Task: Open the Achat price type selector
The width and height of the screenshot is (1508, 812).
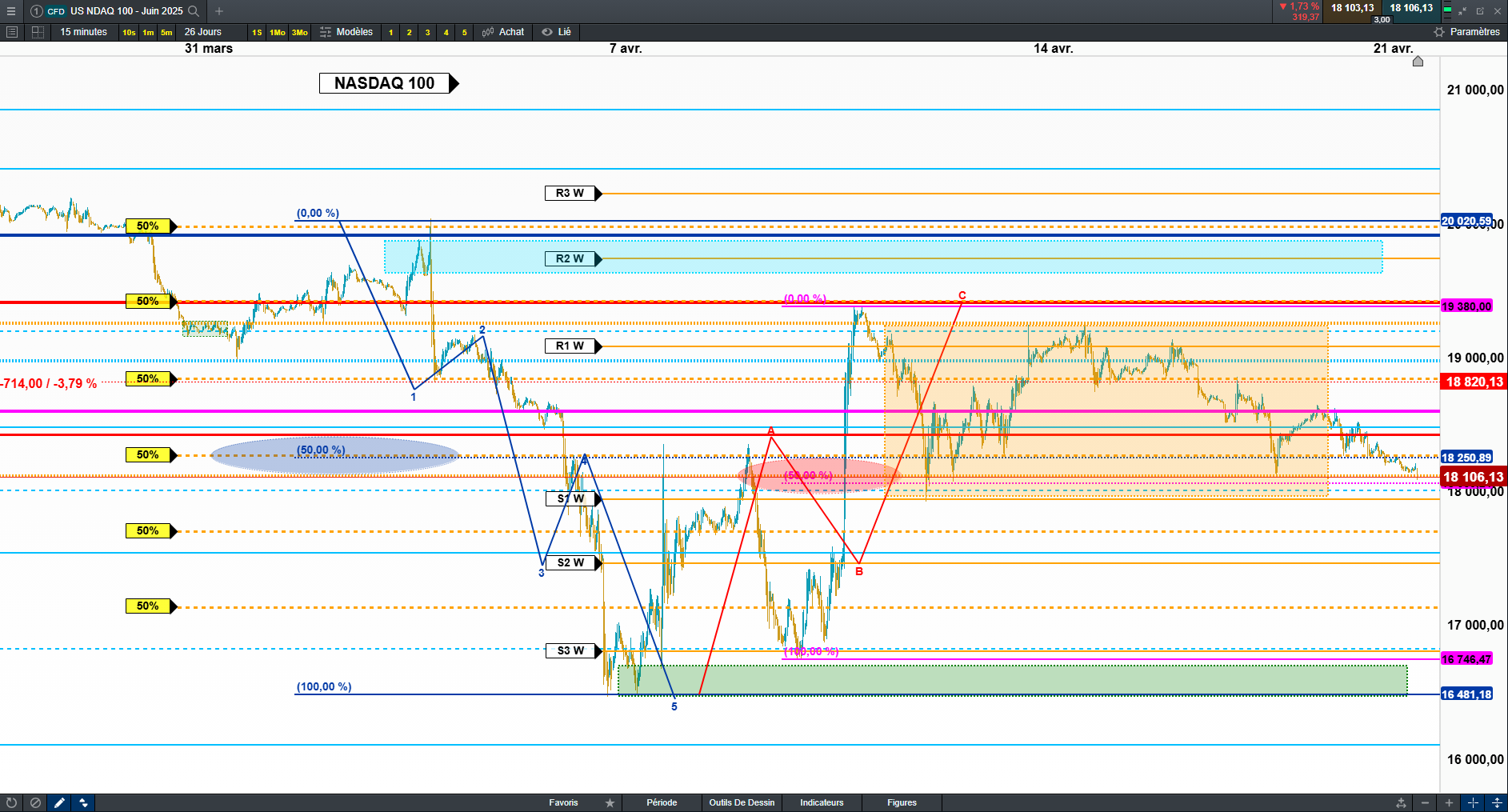Action: point(503,32)
